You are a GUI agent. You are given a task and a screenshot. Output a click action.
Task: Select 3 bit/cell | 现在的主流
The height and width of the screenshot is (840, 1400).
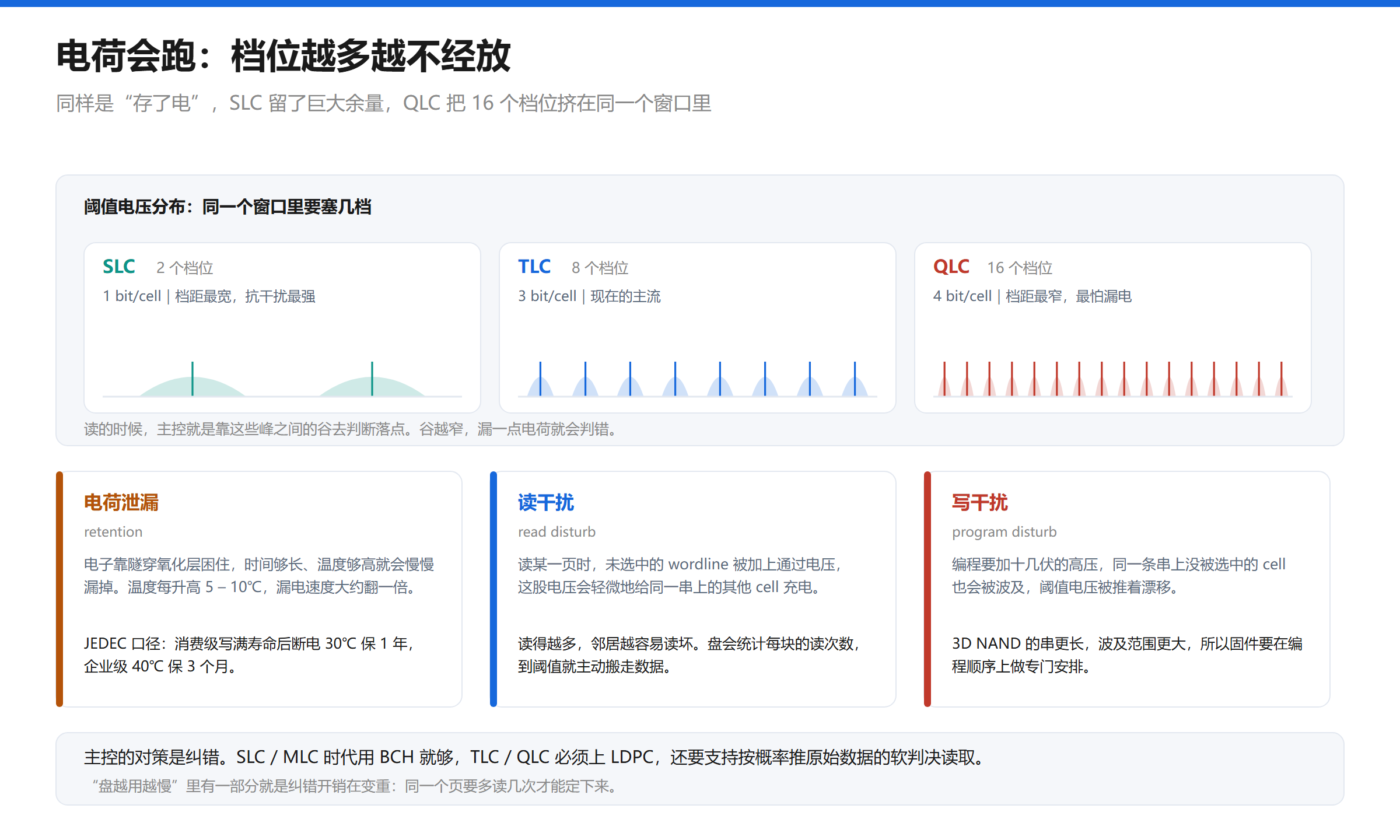tap(589, 296)
